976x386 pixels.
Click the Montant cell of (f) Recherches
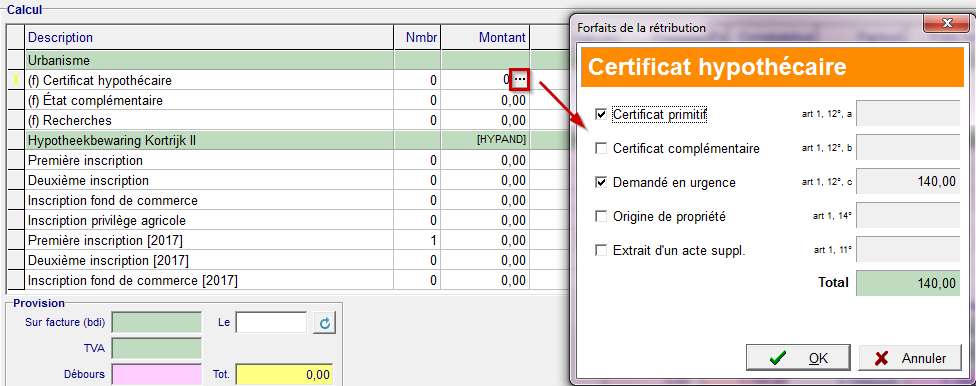(x=486, y=120)
